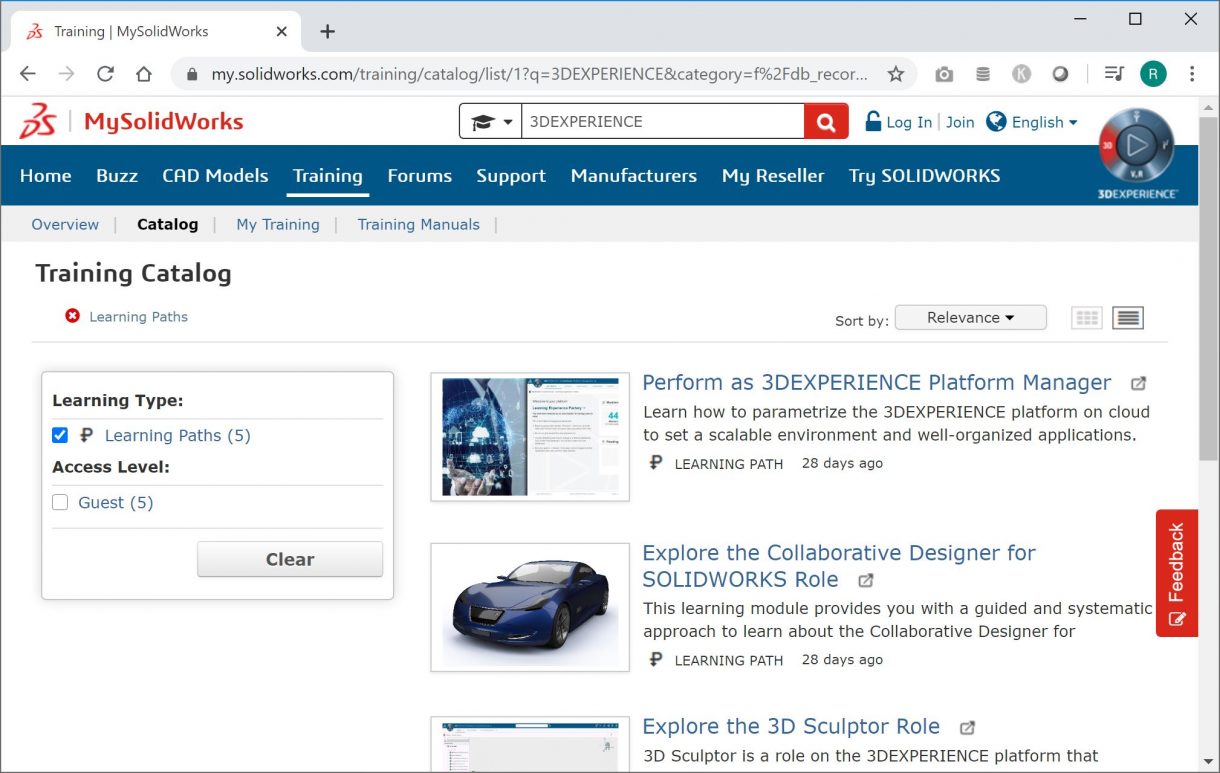Remove the Learning Paths filter via red X
1220x773 pixels.
72,316
